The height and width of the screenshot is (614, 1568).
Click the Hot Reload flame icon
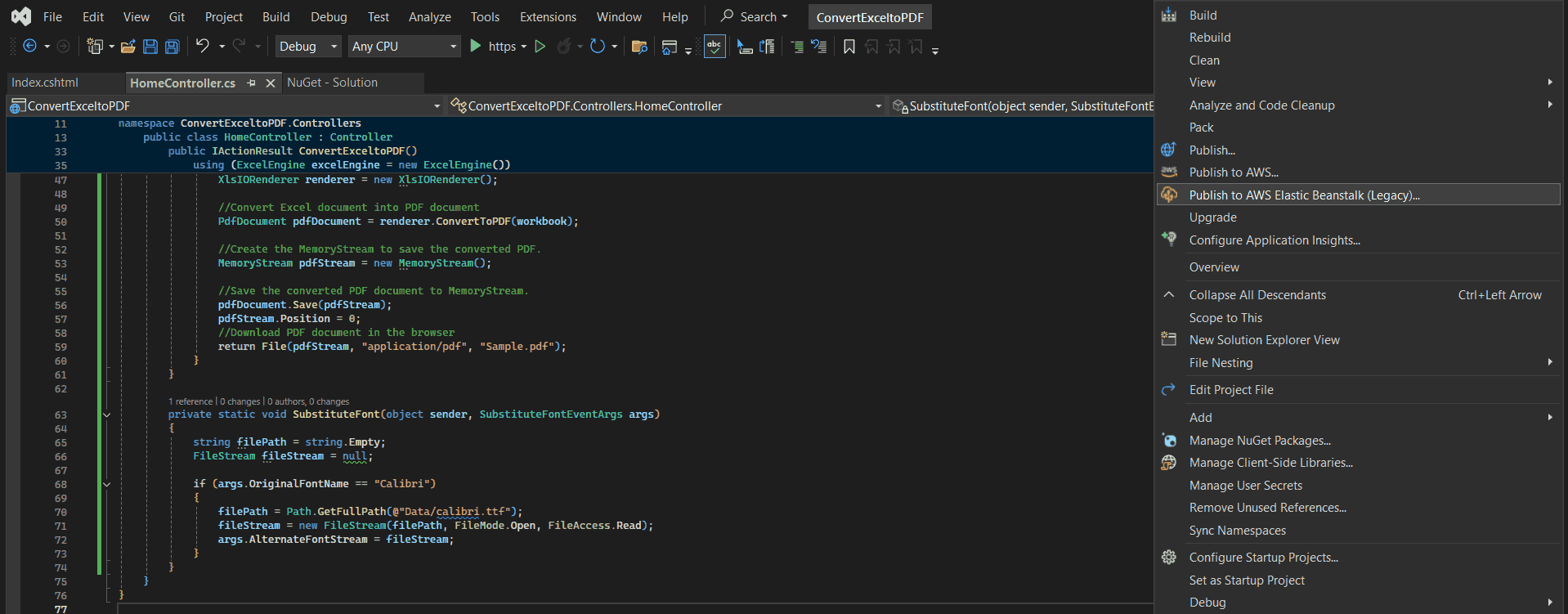(x=563, y=47)
